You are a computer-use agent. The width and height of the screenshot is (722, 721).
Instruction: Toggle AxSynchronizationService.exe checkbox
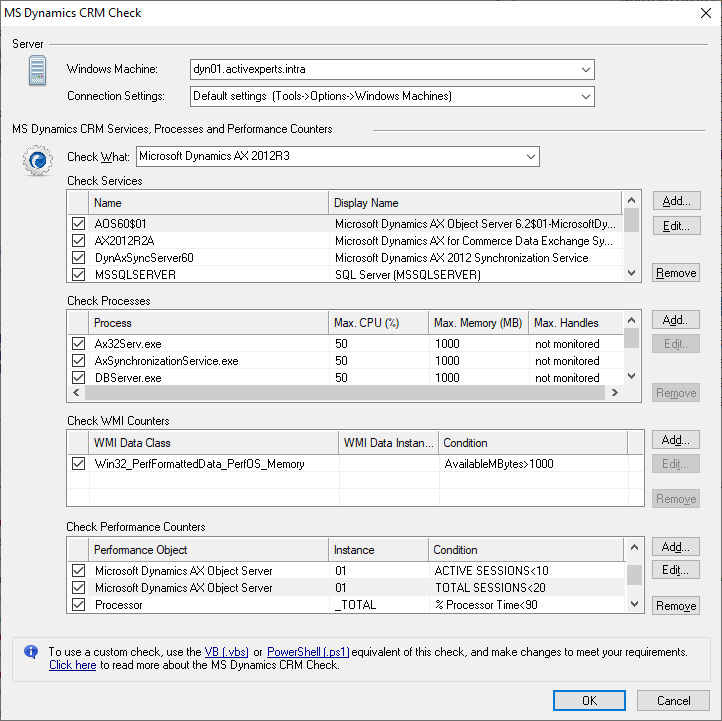[x=78, y=361]
